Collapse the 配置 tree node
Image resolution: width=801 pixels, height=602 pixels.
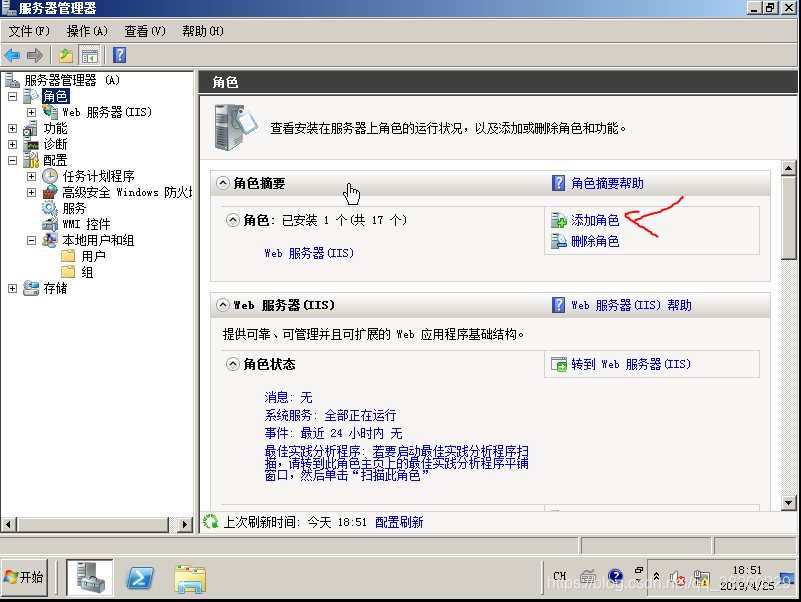(x=13, y=160)
